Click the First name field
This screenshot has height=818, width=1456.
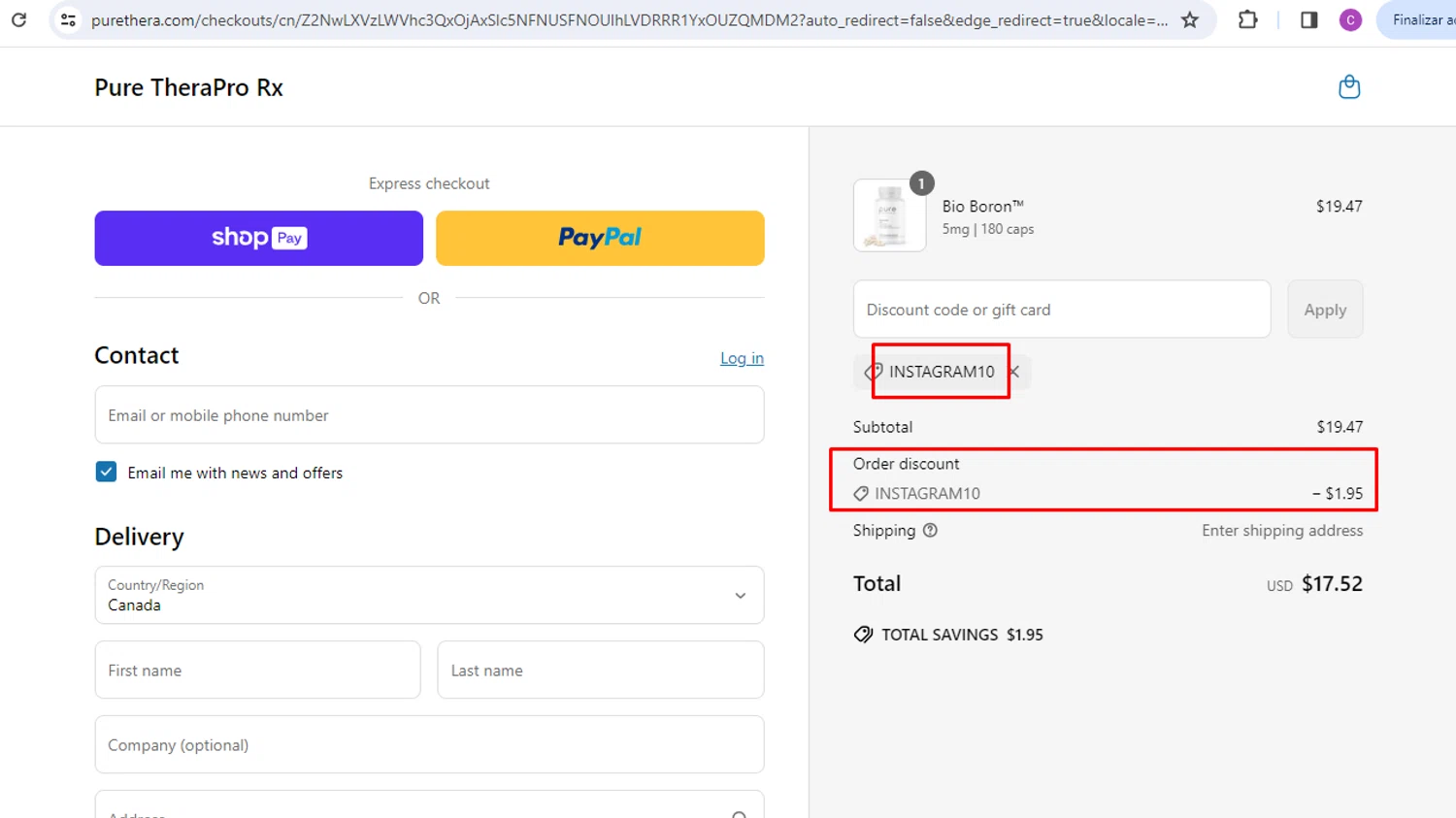click(258, 671)
